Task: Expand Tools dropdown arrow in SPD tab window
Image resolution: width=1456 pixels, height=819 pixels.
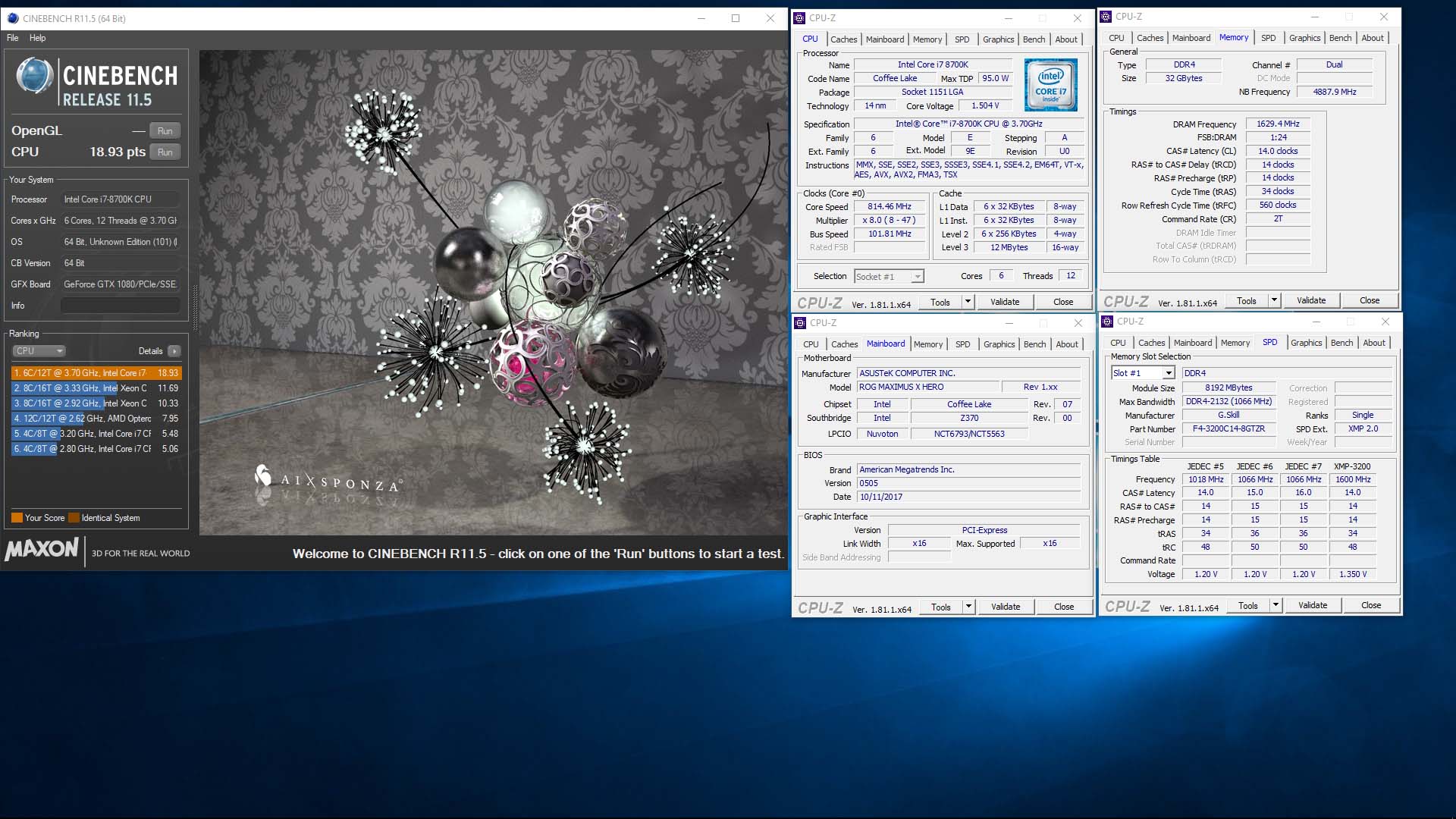Action: (1276, 605)
